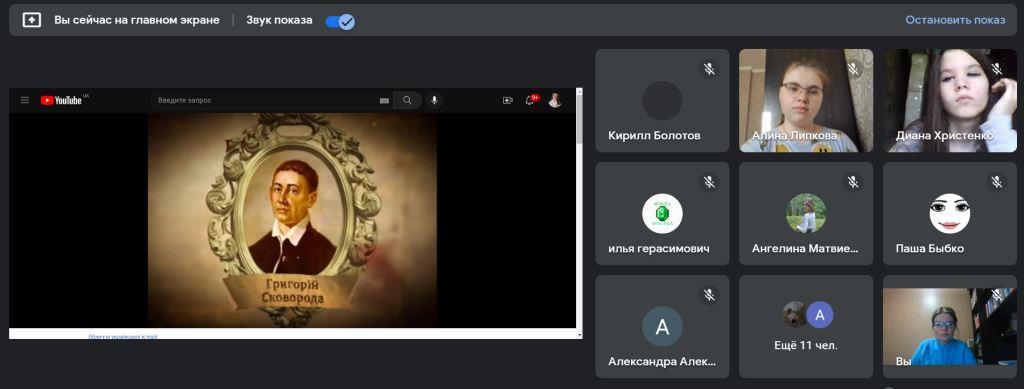Screen dimensions: 1024x389
Task: Select your own video tile labeled Вы
Action: click(x=950, y=326)
